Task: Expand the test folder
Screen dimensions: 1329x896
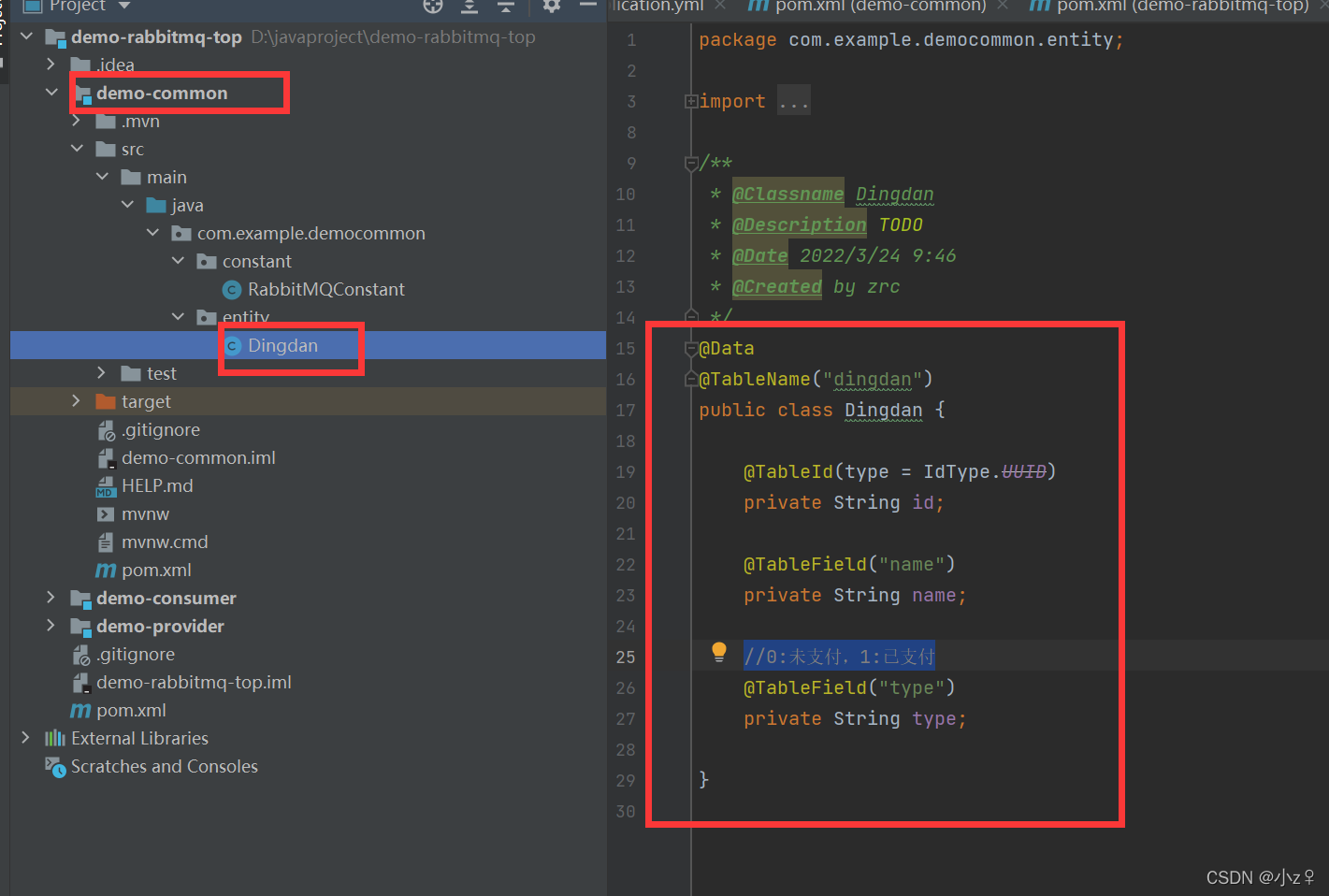Action: pos(102,373)
